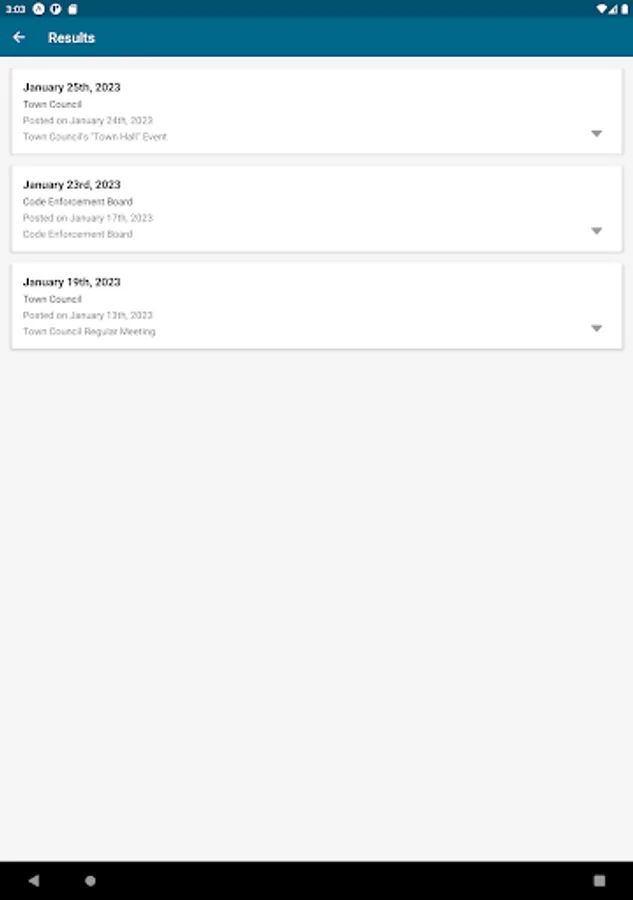This screenshot has width=633, height=900.
Task: Select Town Council Regular Meeting description
Action: (x=89, y=332)
